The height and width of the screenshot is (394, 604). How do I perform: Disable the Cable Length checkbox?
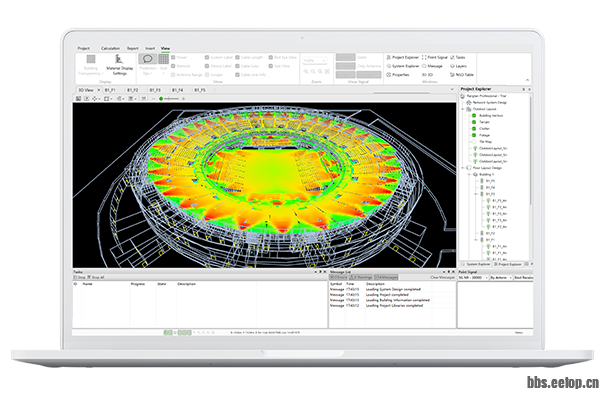pos(237,57)
